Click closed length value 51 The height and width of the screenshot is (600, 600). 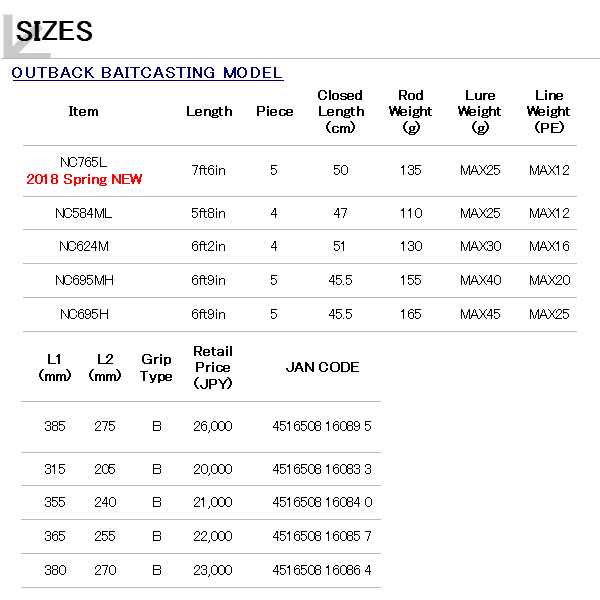[339, 246]
